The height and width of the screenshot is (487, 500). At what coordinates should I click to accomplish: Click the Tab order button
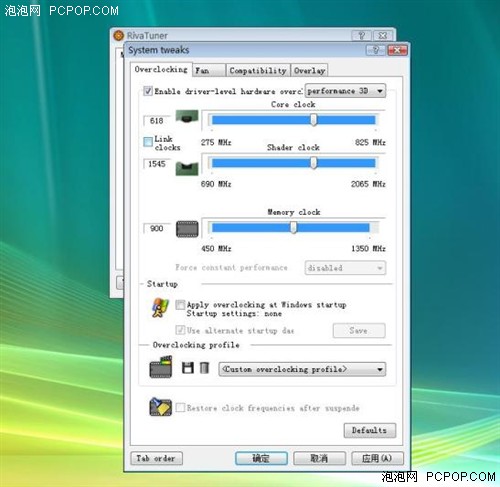click(156, 458)
